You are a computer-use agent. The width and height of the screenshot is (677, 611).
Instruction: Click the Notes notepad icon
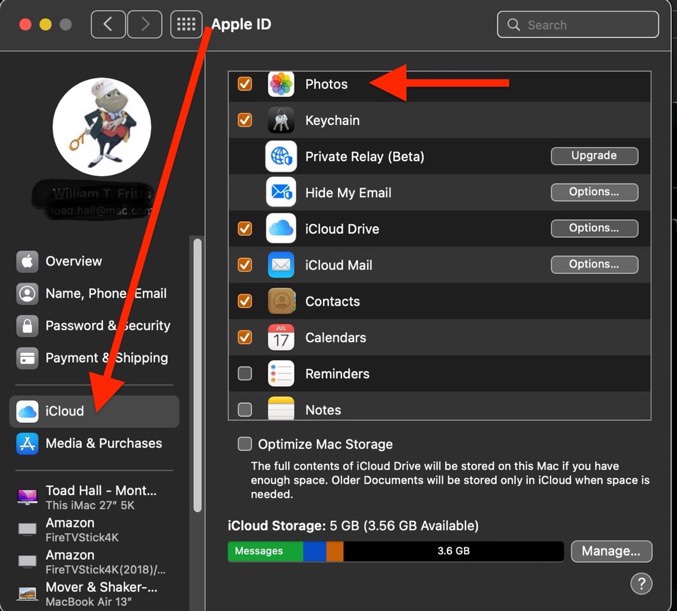coord(281,408)
